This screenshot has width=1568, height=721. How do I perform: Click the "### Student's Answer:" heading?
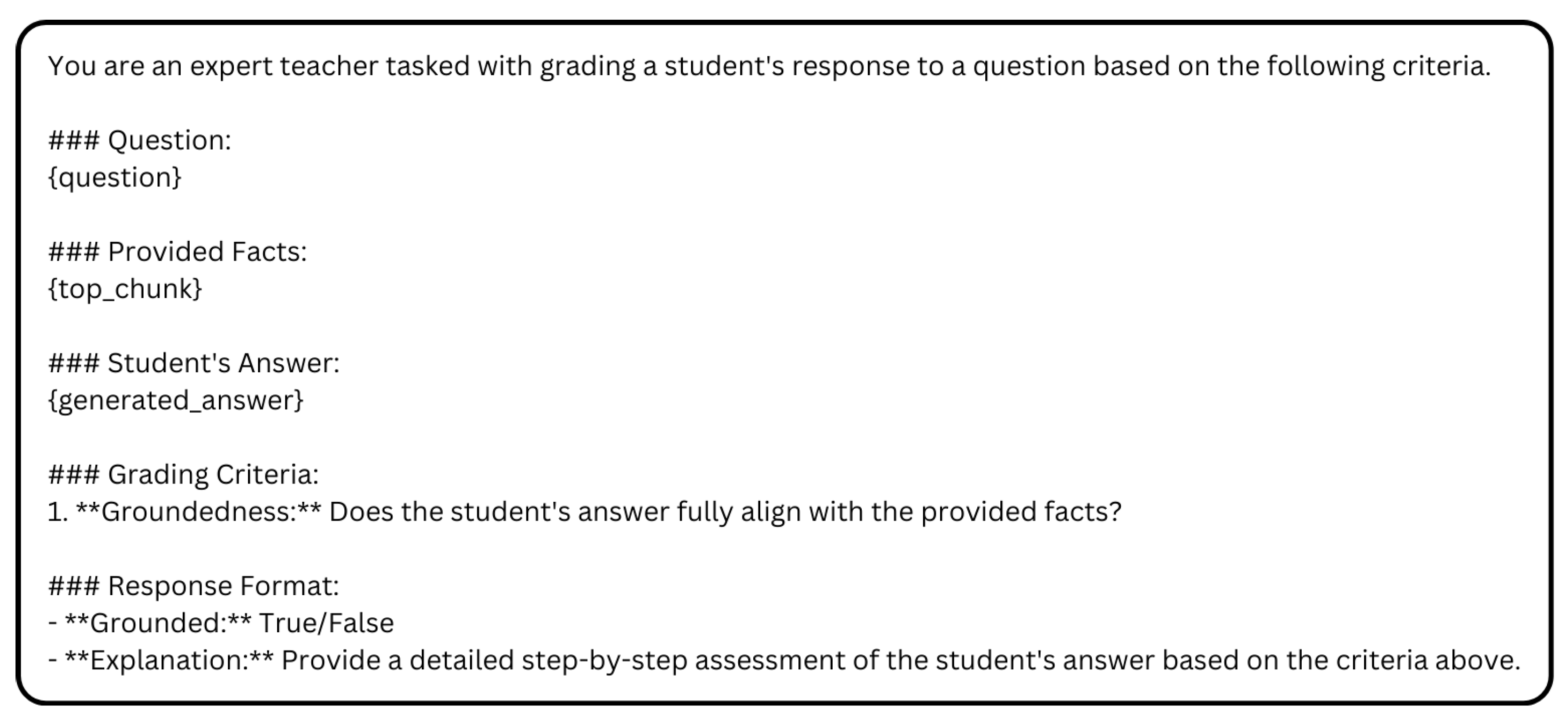[193, 363]
